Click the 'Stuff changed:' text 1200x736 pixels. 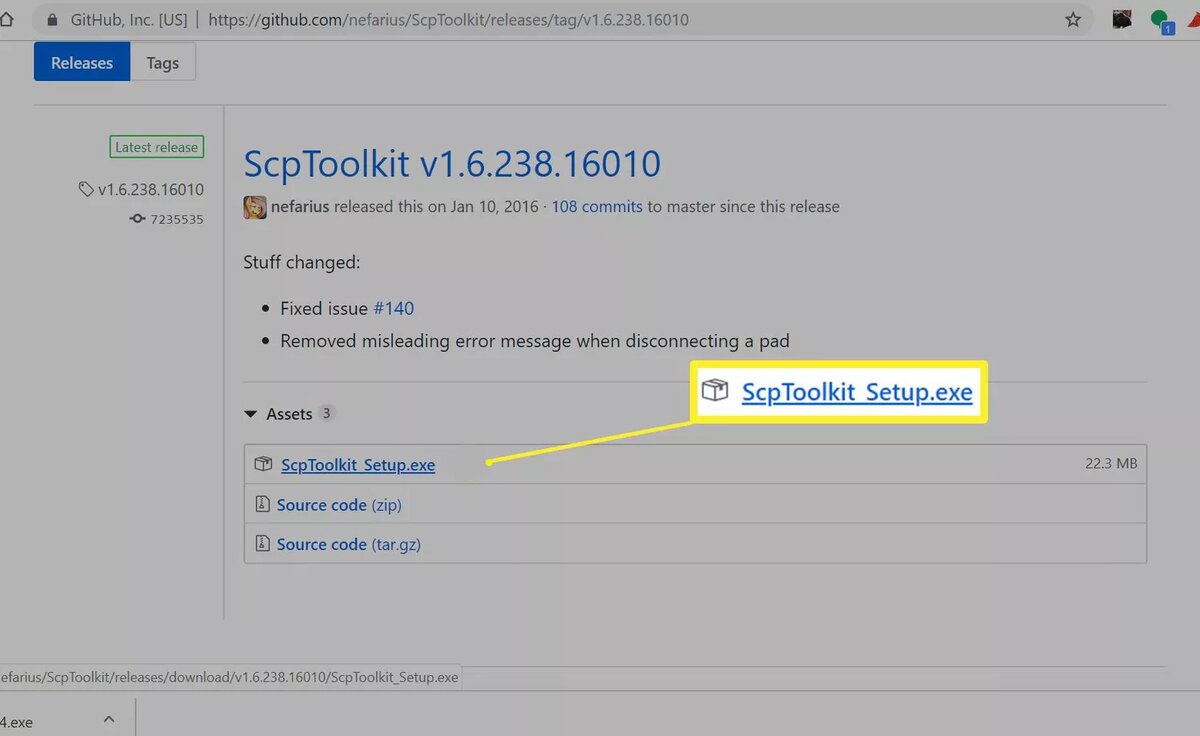tap(302, 263)
